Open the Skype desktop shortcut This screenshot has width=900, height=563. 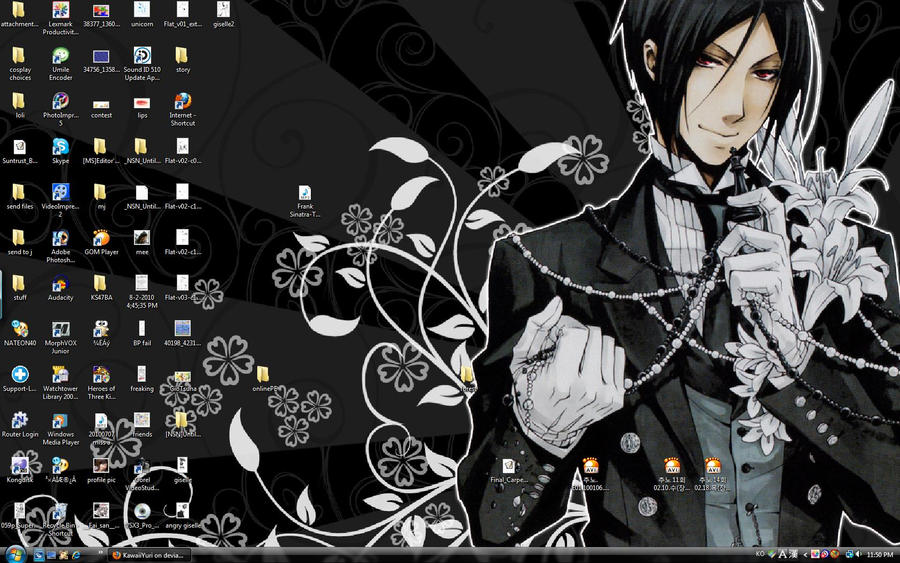pos(60,151)
